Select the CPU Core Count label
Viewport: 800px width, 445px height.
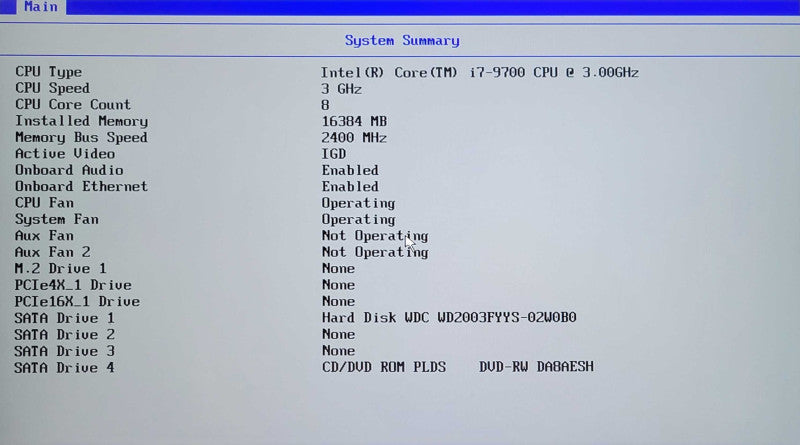coord(73,105)
